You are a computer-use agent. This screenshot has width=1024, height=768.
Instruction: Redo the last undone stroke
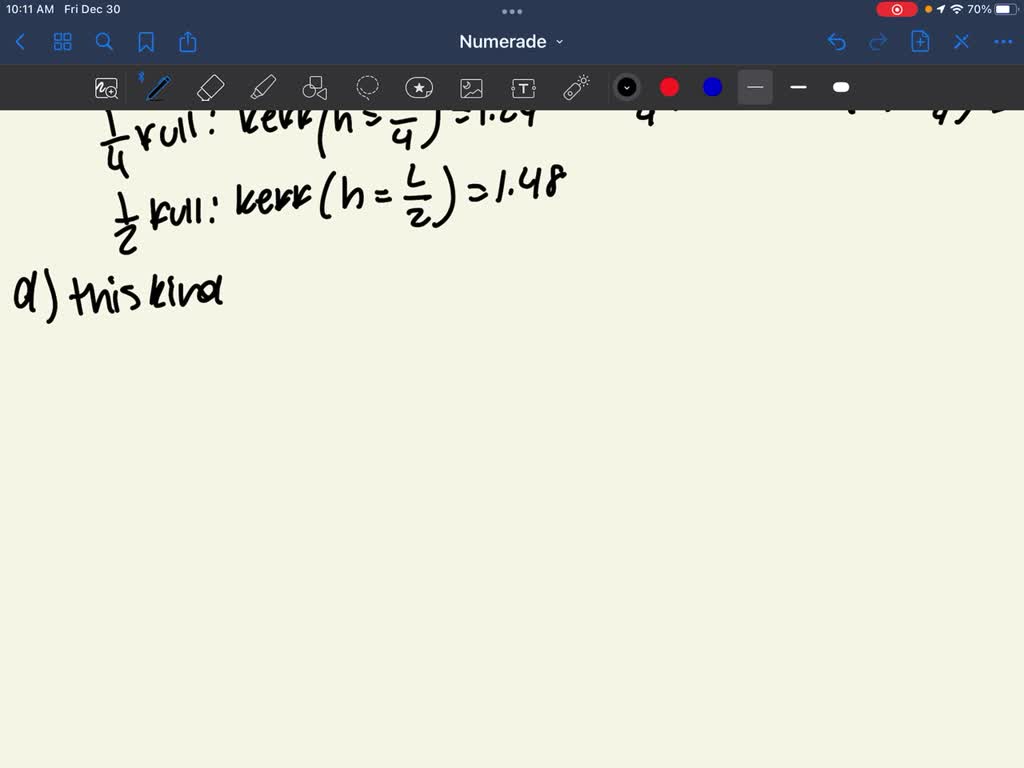(x=878, y=42)
